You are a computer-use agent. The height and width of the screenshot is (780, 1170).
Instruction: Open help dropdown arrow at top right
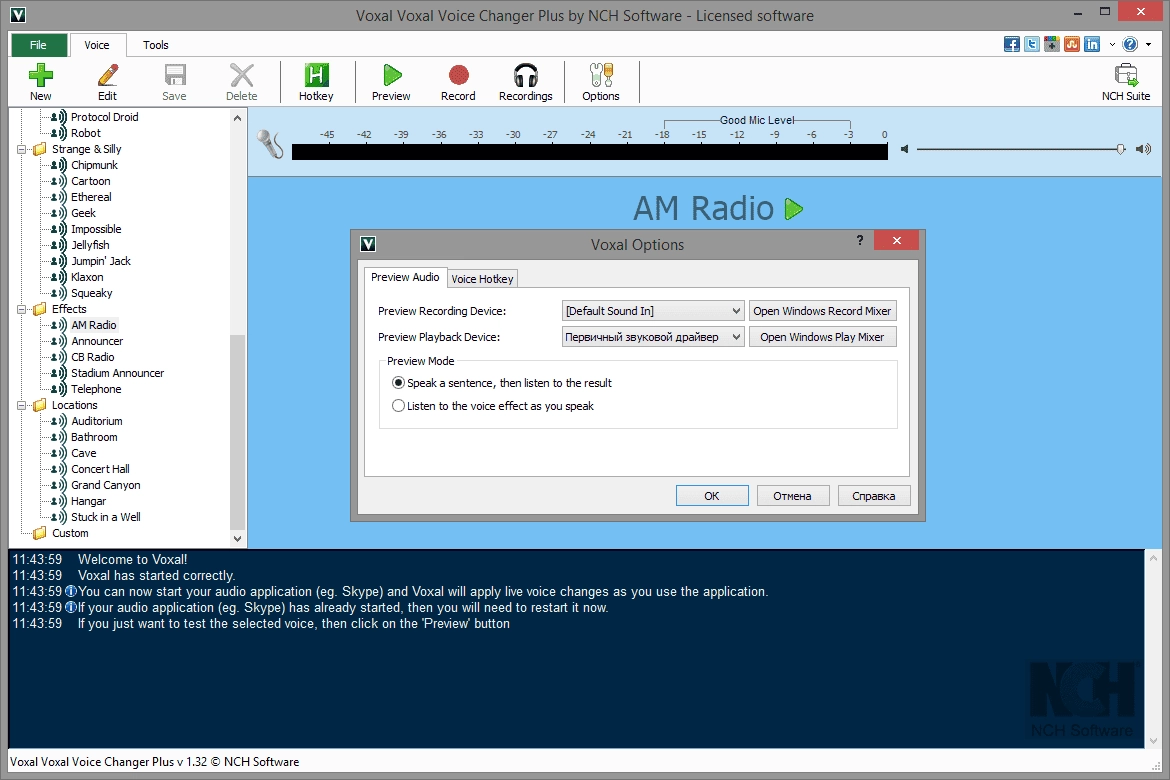click(x=1148, y=44)
